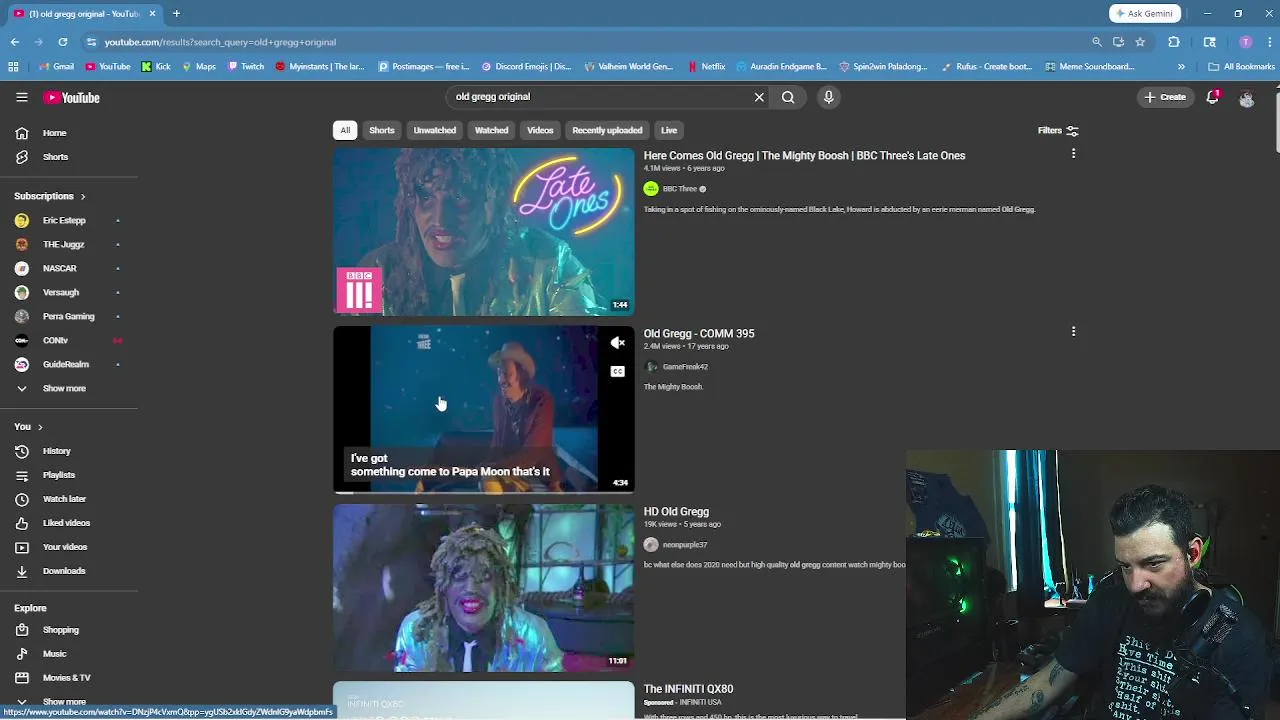Viewport: 1280px width, 720px height.
Task: Open the Old Gregg - COMM 395 title
Action: [699, 334]
